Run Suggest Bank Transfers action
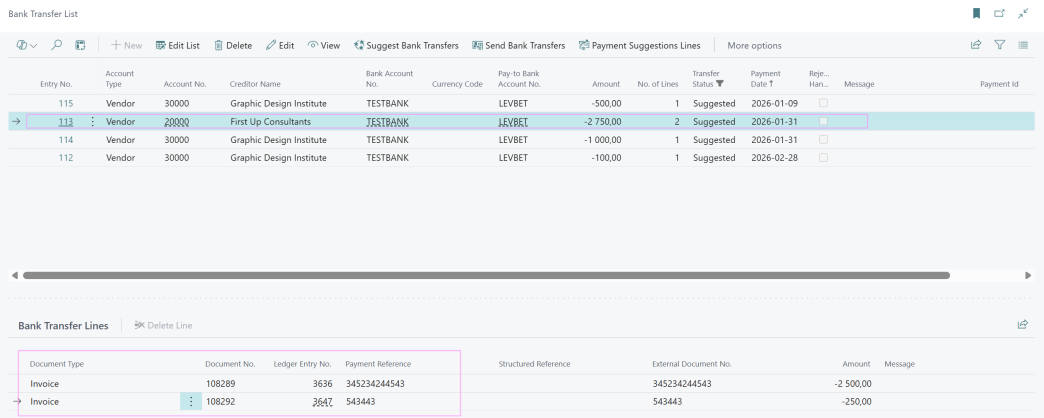Viewport: 1044px width, 418px height. [407, 45]
